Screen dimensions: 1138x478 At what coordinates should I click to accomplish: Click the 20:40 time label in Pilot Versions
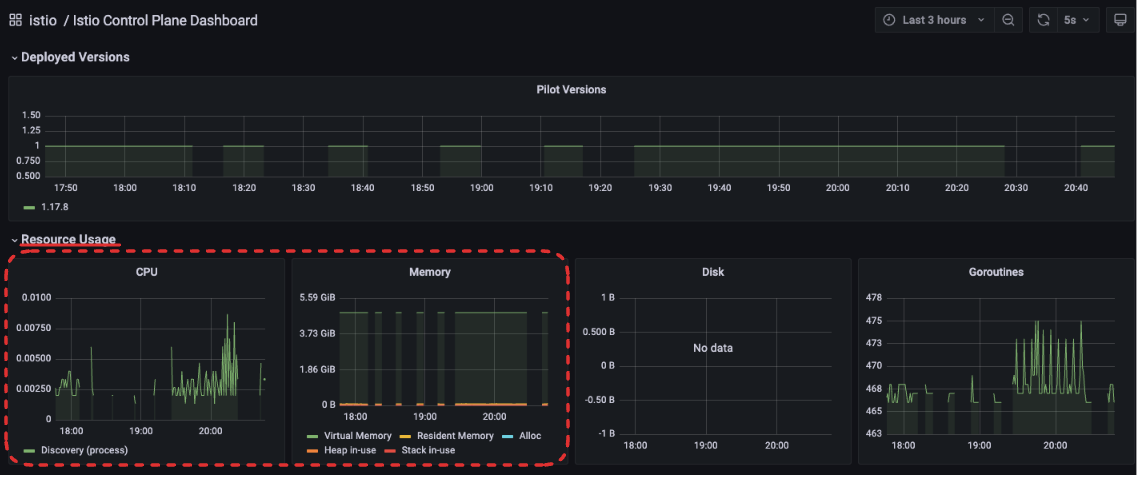point(1076,187)
